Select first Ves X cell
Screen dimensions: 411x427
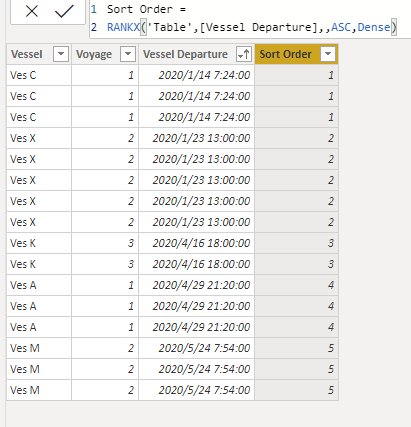39,138
